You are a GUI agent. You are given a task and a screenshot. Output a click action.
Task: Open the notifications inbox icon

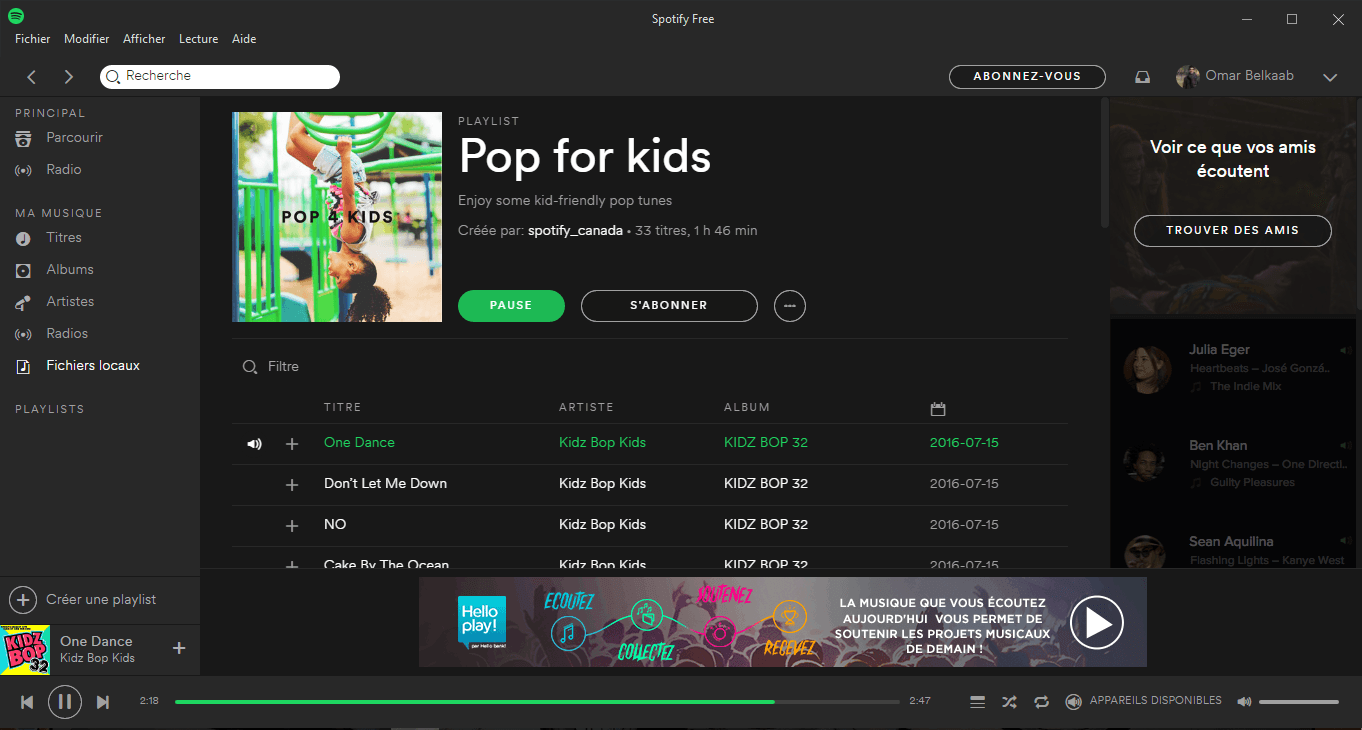click(1142, 77)
